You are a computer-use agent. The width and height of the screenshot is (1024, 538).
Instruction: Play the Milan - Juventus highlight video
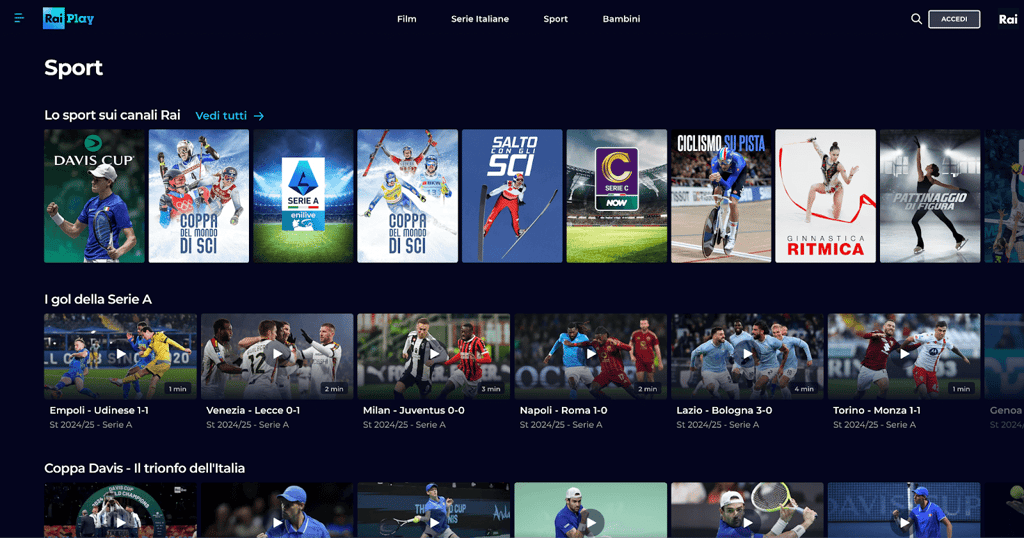[x=434, y=355]
